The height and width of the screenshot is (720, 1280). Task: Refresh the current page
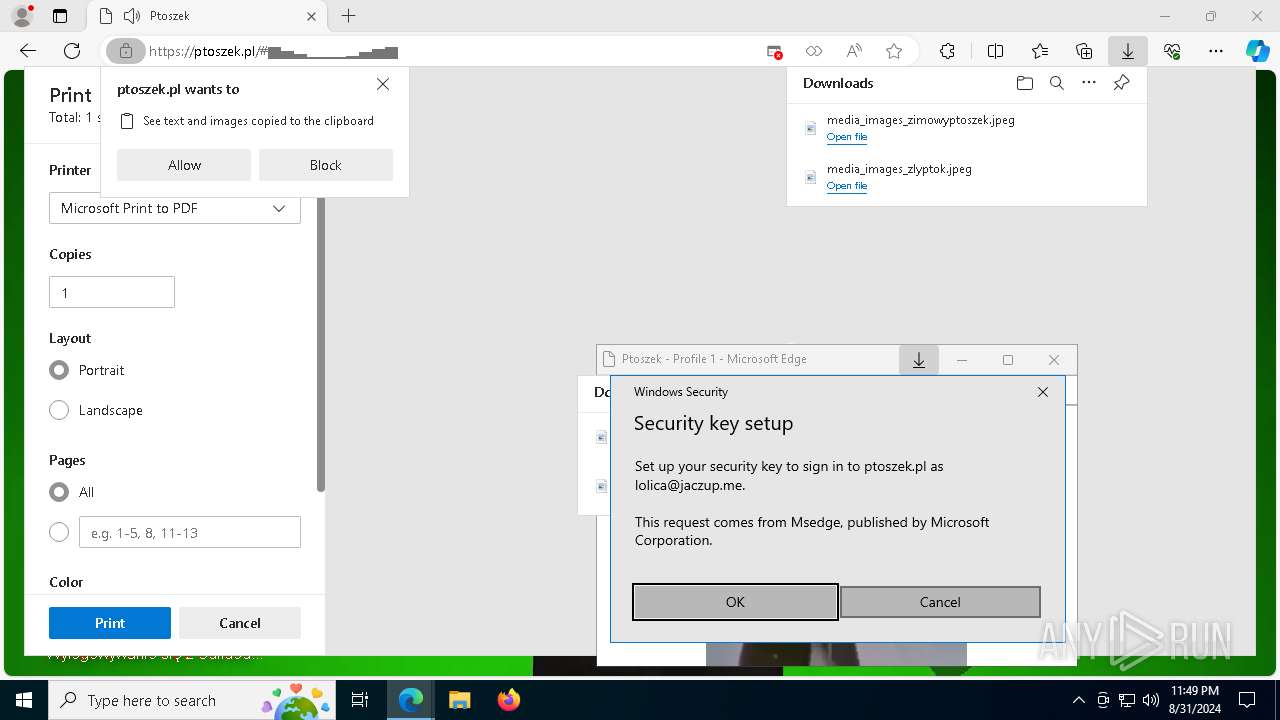coord(72,51)
